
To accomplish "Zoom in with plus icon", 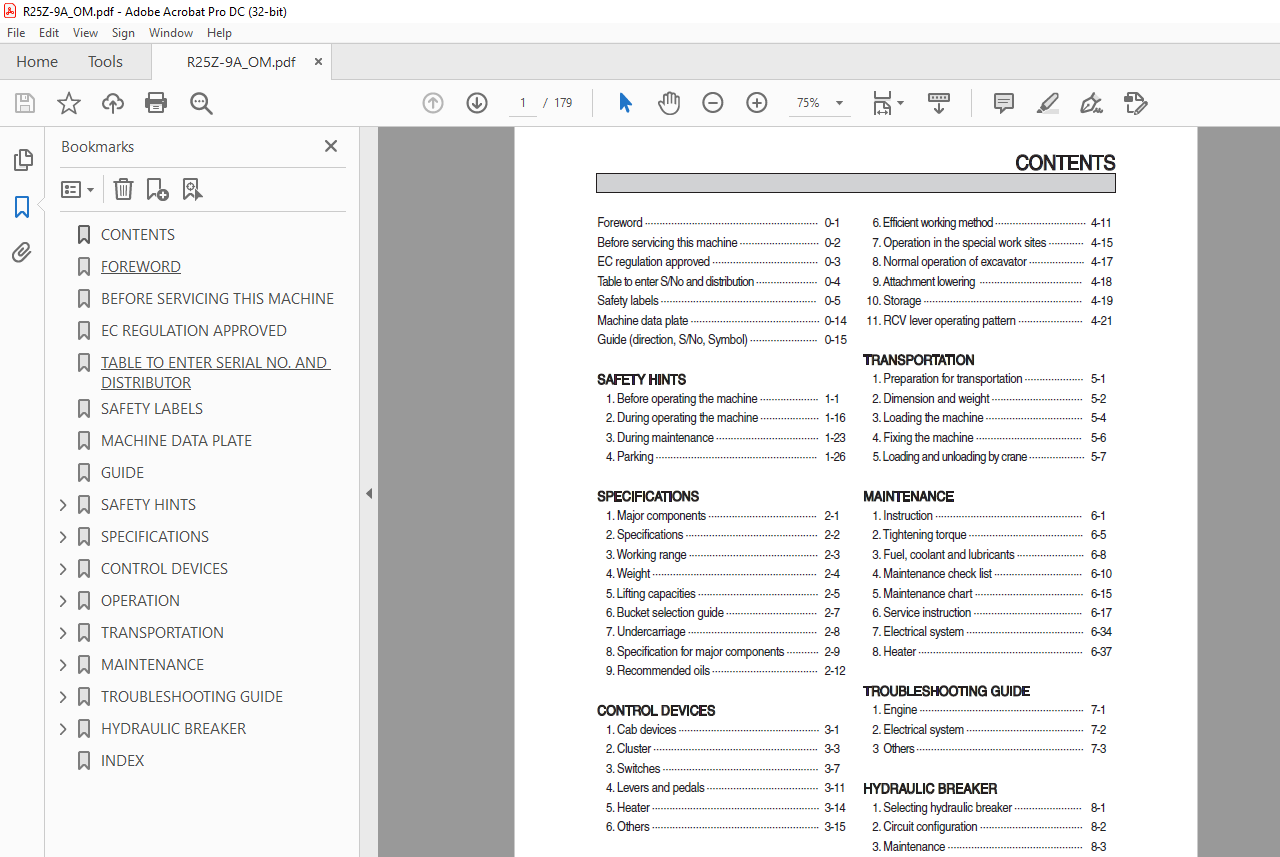I will coord(757,103).
